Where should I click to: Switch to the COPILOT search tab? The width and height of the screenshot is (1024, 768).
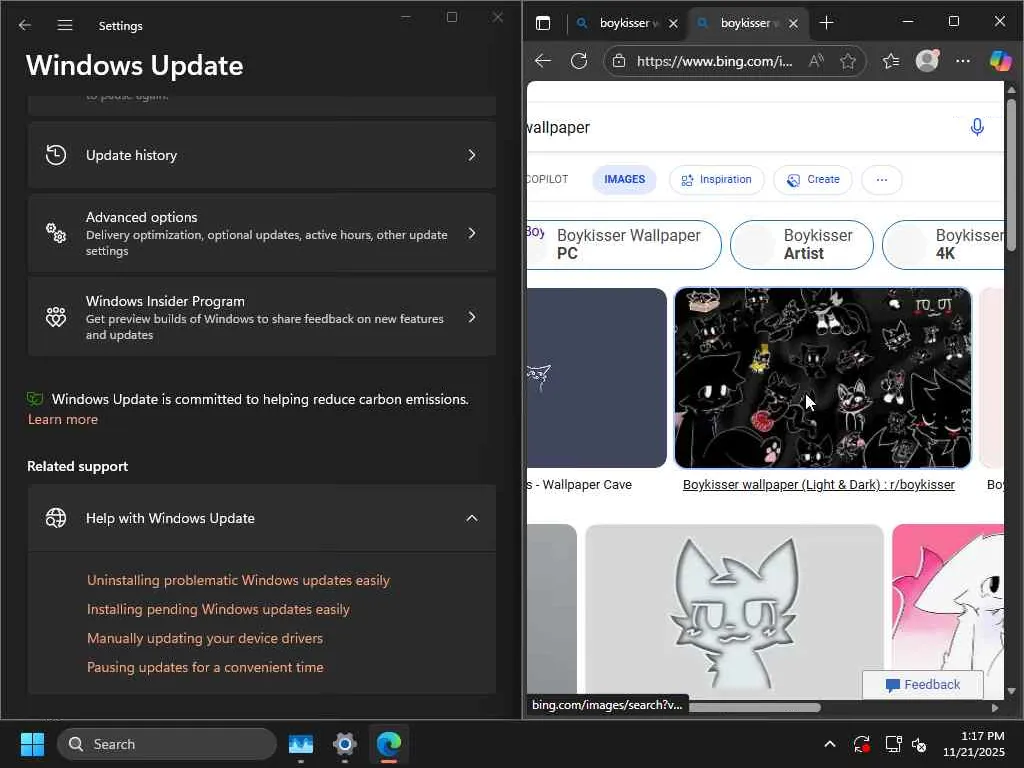coord(547,179)
